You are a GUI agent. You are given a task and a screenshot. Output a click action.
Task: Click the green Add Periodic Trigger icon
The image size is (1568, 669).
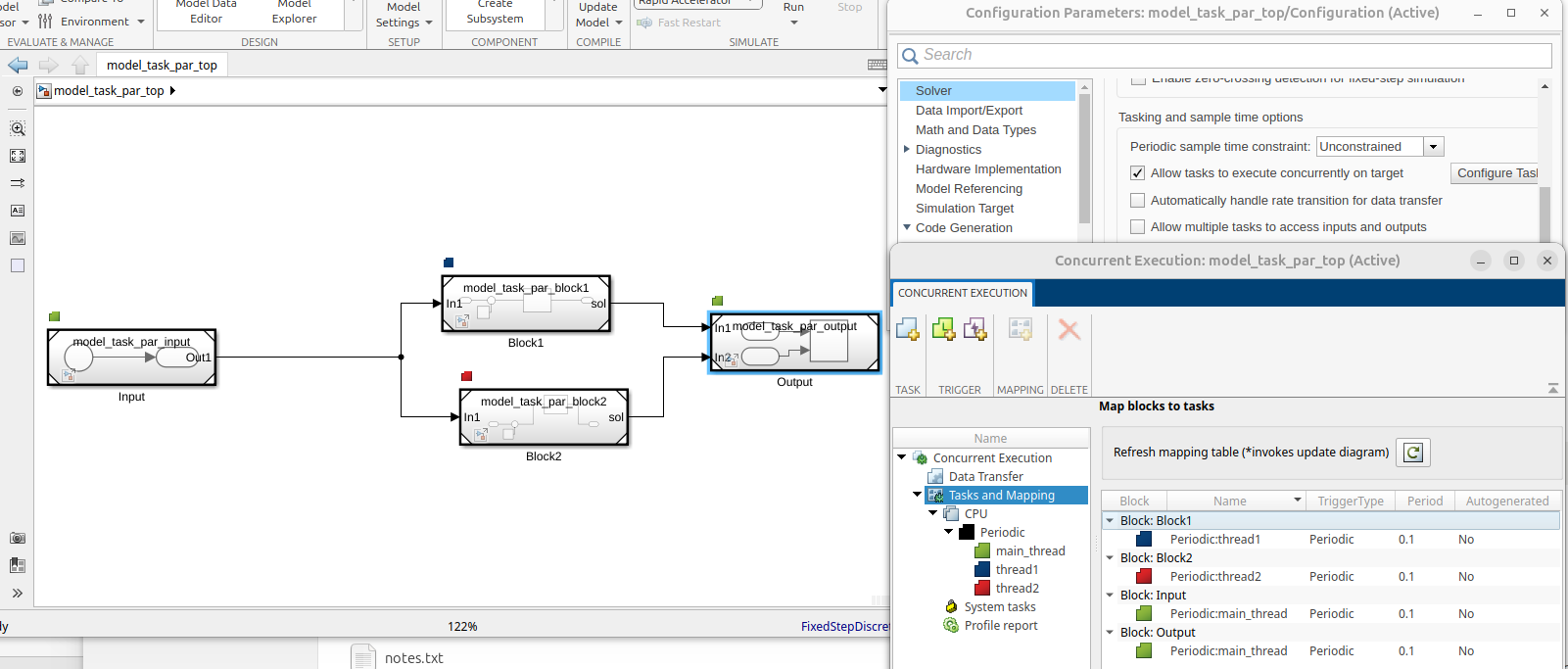click(x=943, y=330)
